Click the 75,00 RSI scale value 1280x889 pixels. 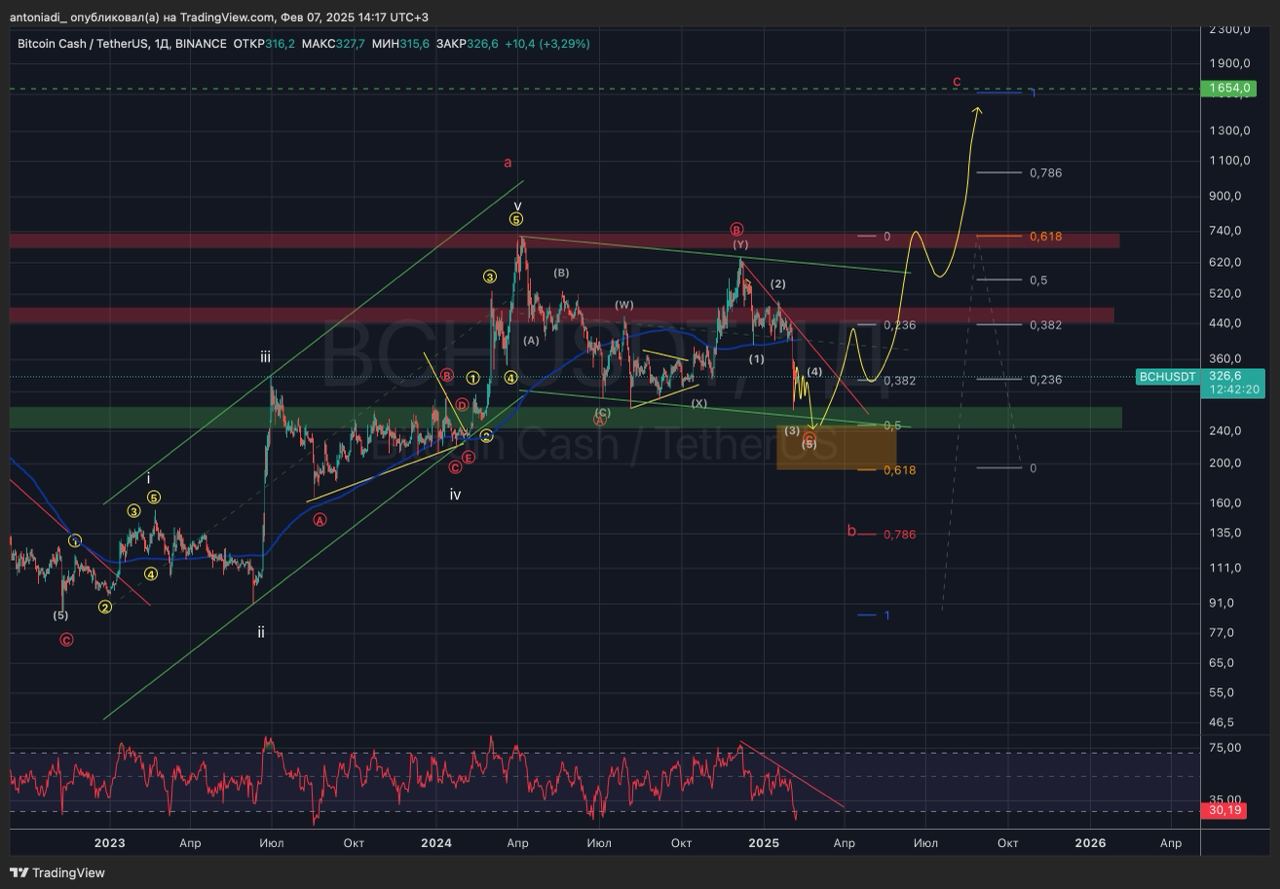pyautogui.click(x=1225, y=748)
